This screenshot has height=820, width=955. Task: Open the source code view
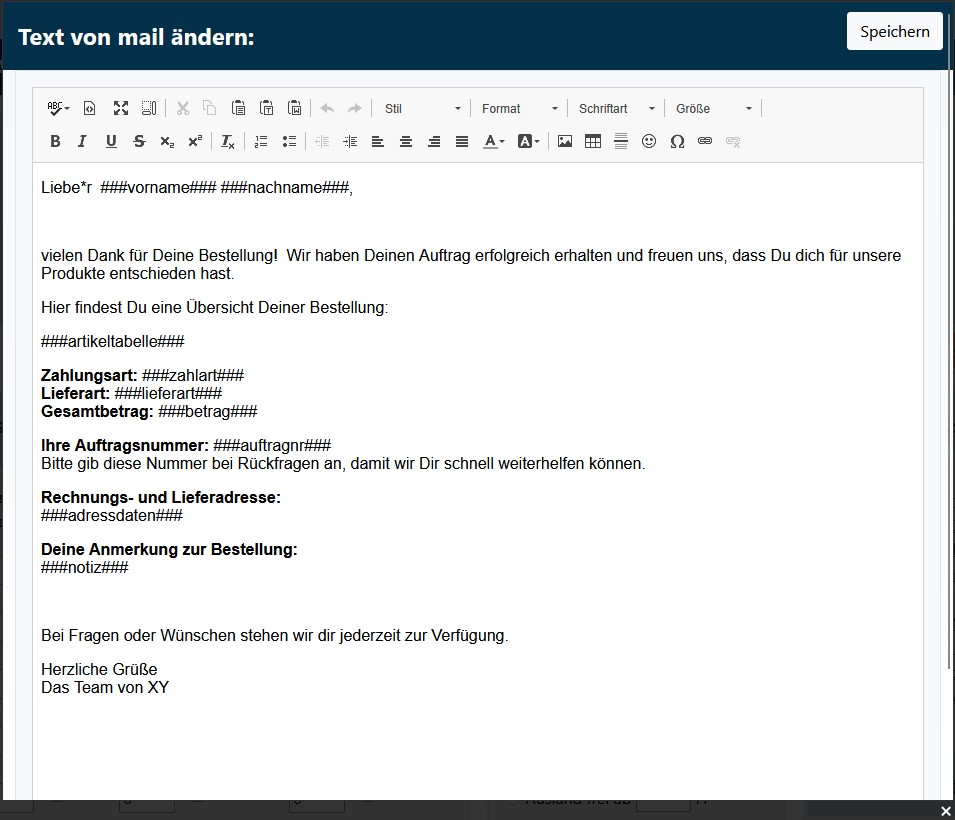pyautogui.click(x=89, y=108)
